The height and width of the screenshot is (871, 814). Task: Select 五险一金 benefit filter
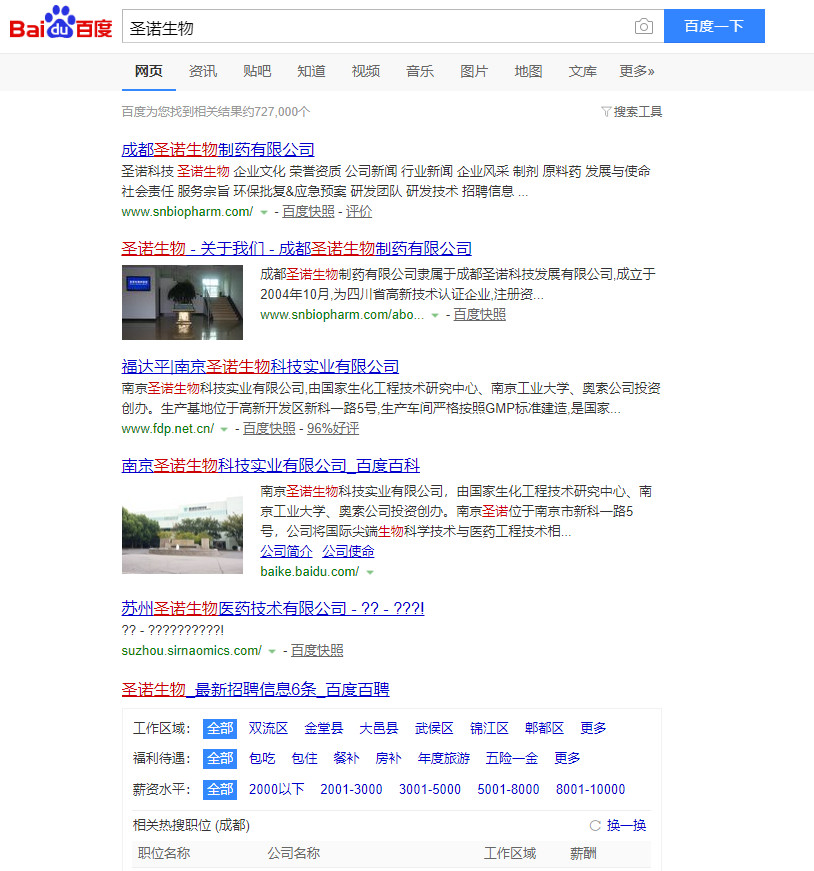(511, 758)
